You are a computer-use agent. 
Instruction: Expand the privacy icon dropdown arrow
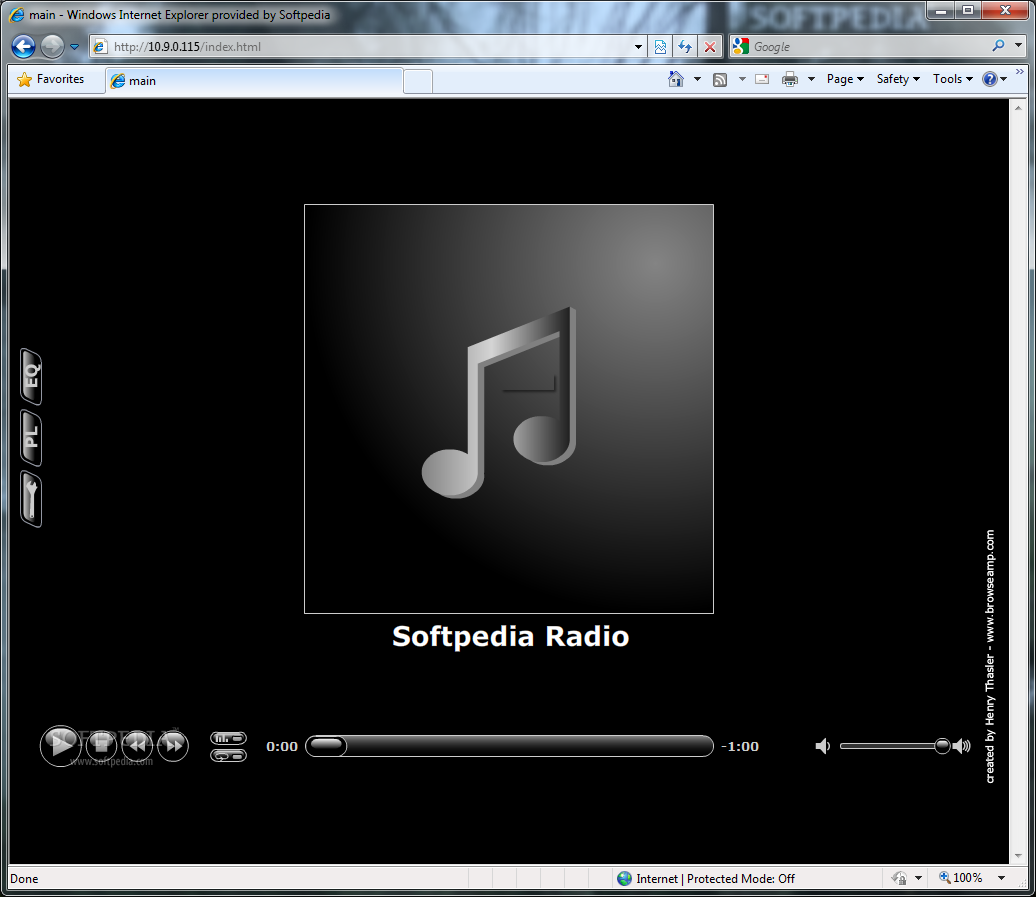point(918,879)
